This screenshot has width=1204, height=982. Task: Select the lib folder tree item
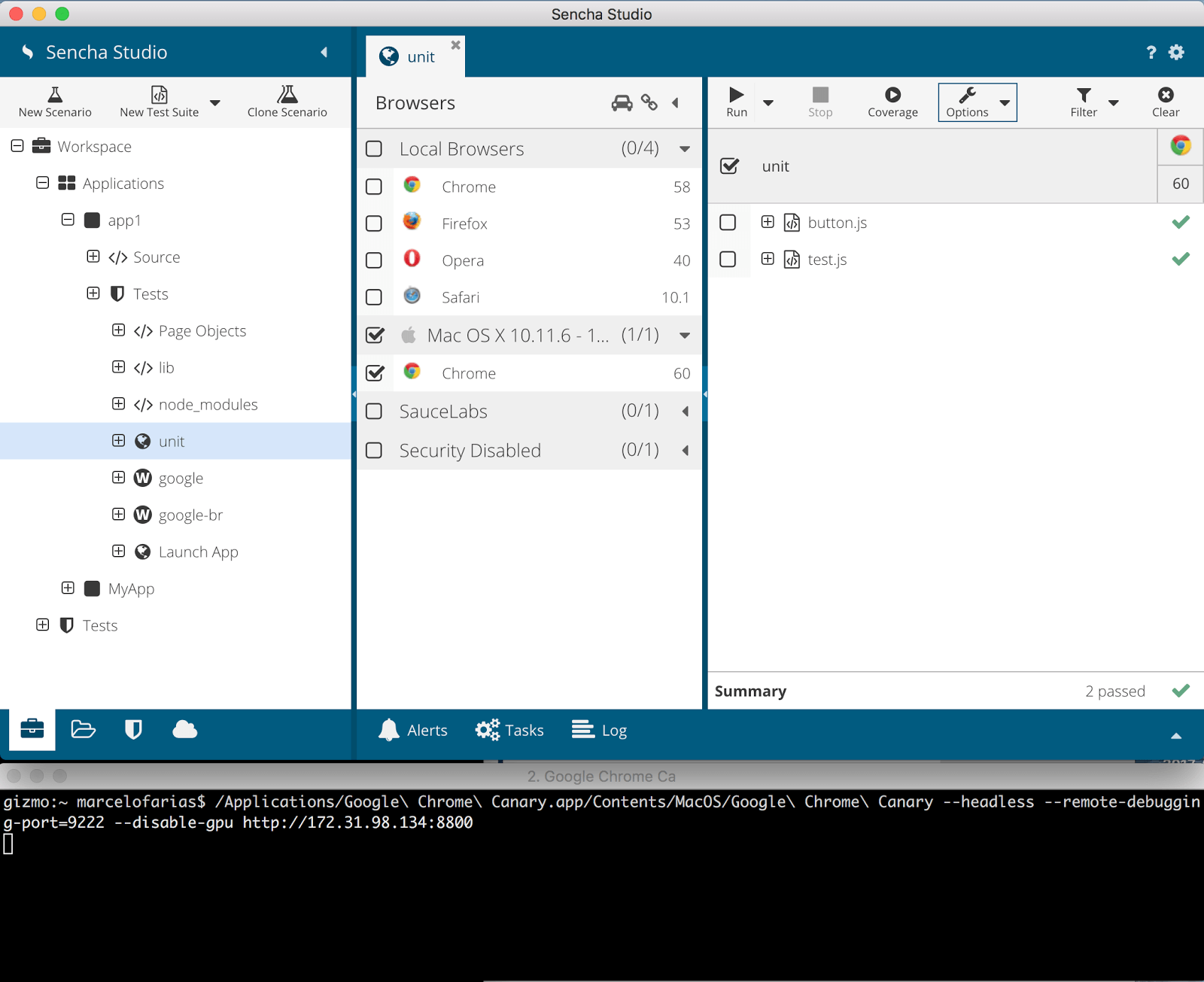[166, 368]
